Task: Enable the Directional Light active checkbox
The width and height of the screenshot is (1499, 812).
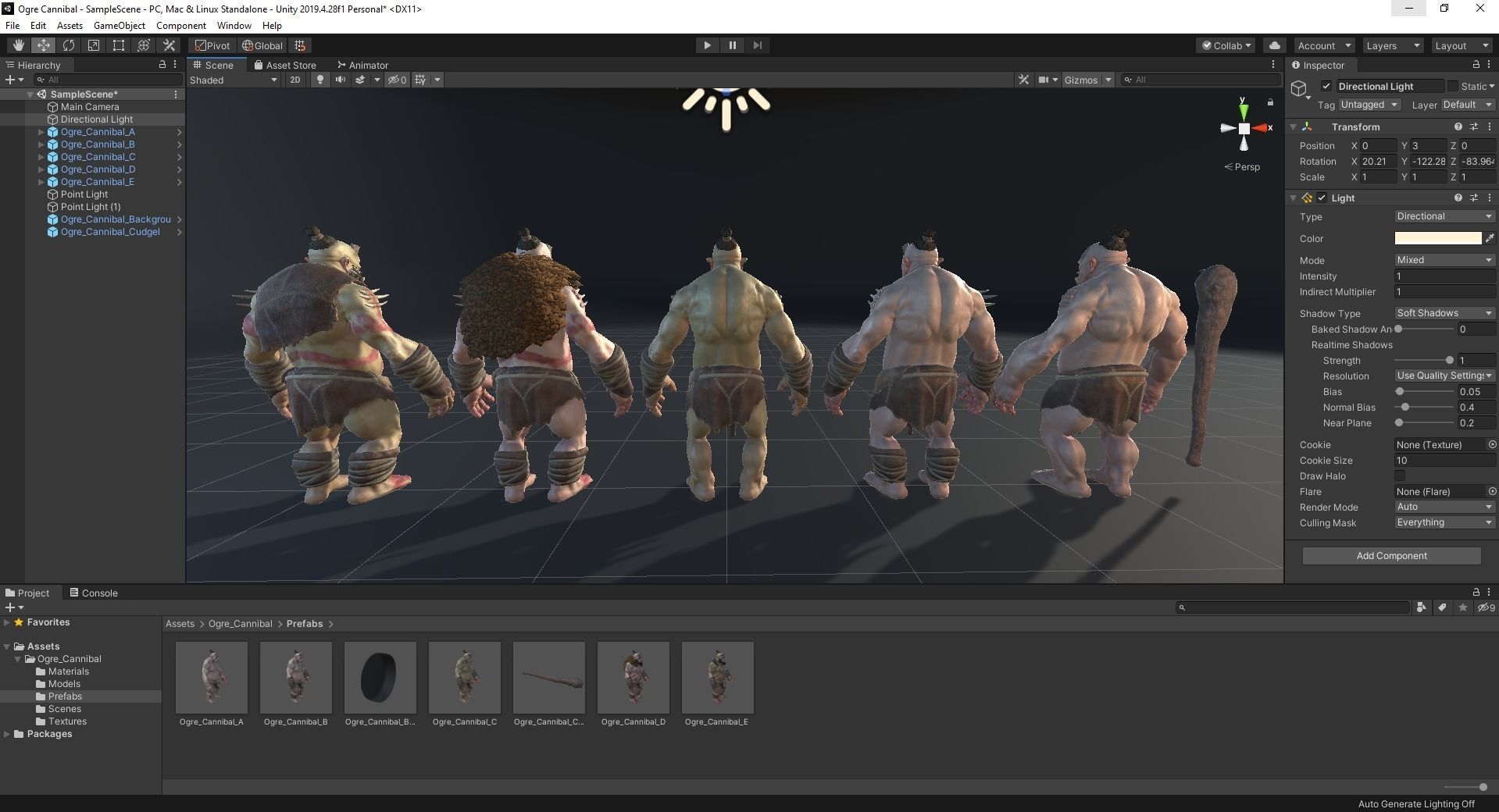Action: click(x=1326, y=86)
